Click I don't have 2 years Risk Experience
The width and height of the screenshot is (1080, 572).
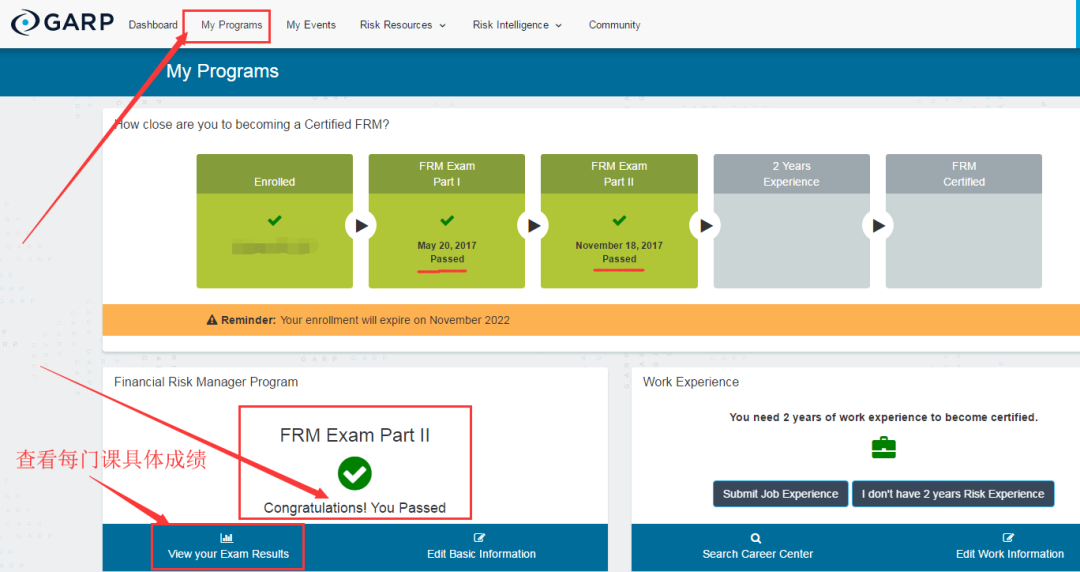pos(953,494)
